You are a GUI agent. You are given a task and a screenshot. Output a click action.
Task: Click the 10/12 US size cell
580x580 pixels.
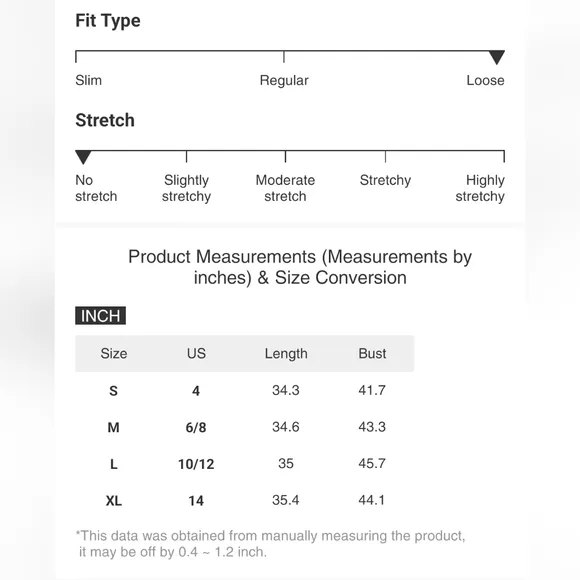196,464
